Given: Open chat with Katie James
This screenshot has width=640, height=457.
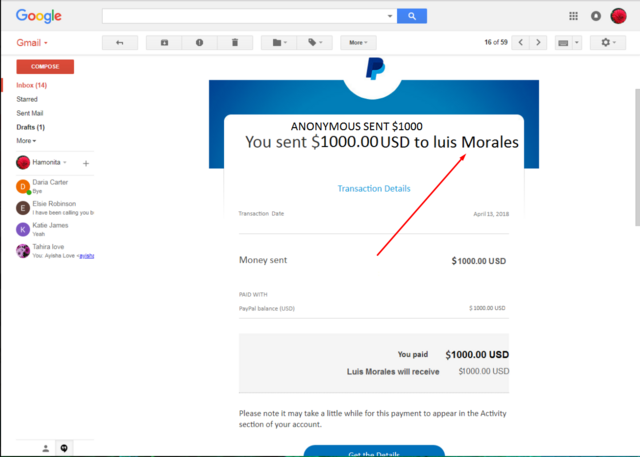Looking at the screenshot, I should (x=55, y=229).
